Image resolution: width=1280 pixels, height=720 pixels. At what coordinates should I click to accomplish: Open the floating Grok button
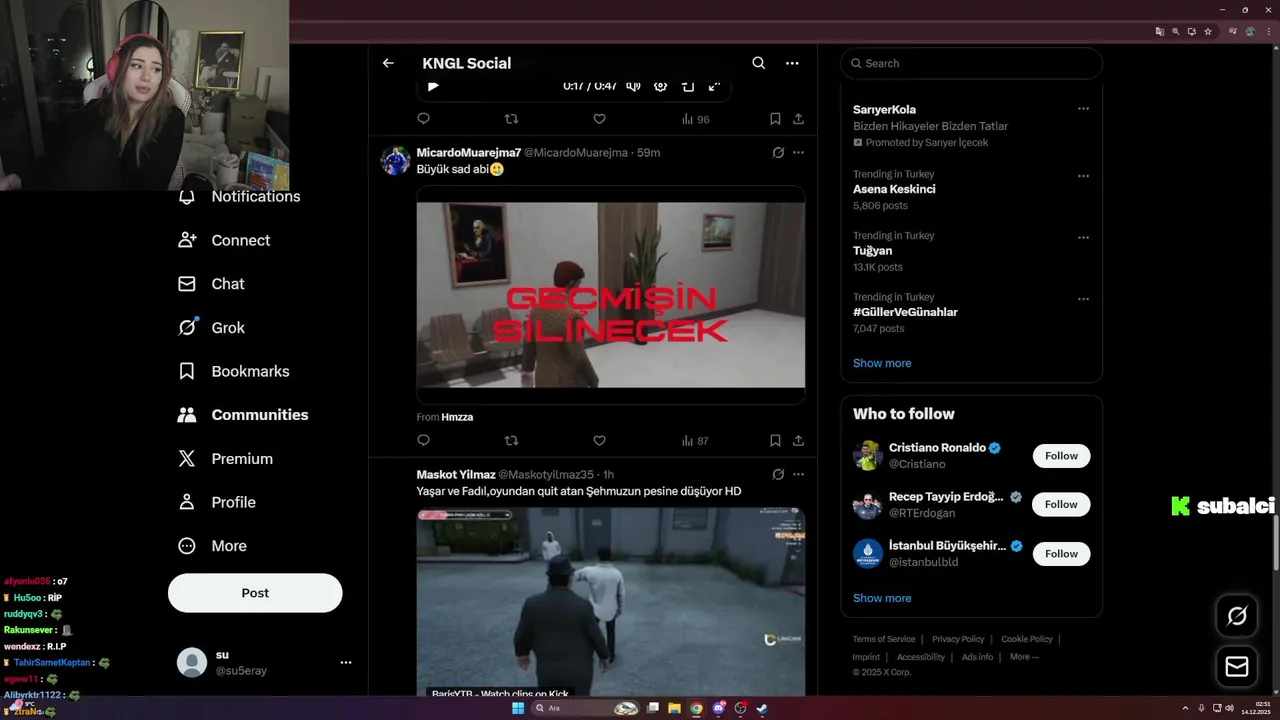[x=1237, y=616]
